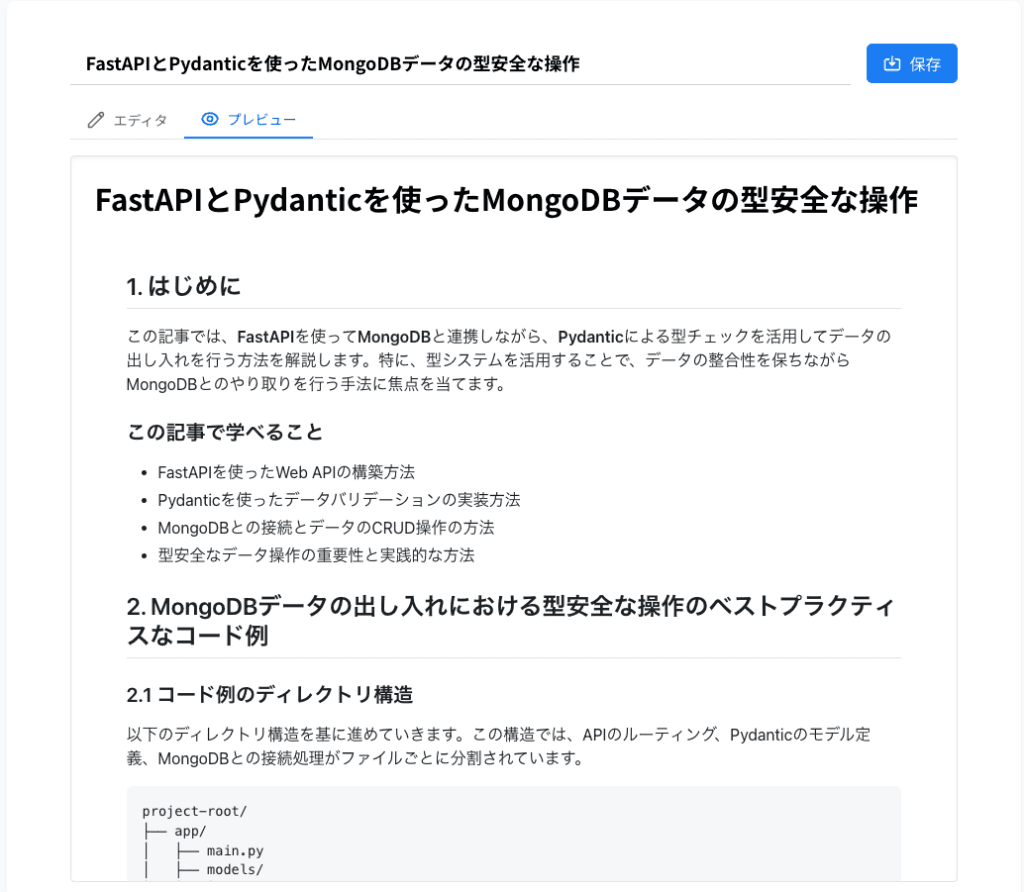The height and width of the screenshot is (892, 1024).
Task: Click the "main.py" entry in the code block
Action: [x=235, y=851]
